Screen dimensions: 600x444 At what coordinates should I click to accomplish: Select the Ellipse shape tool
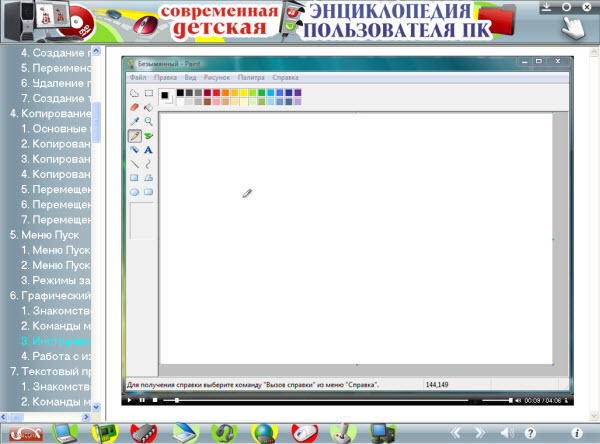134,192
